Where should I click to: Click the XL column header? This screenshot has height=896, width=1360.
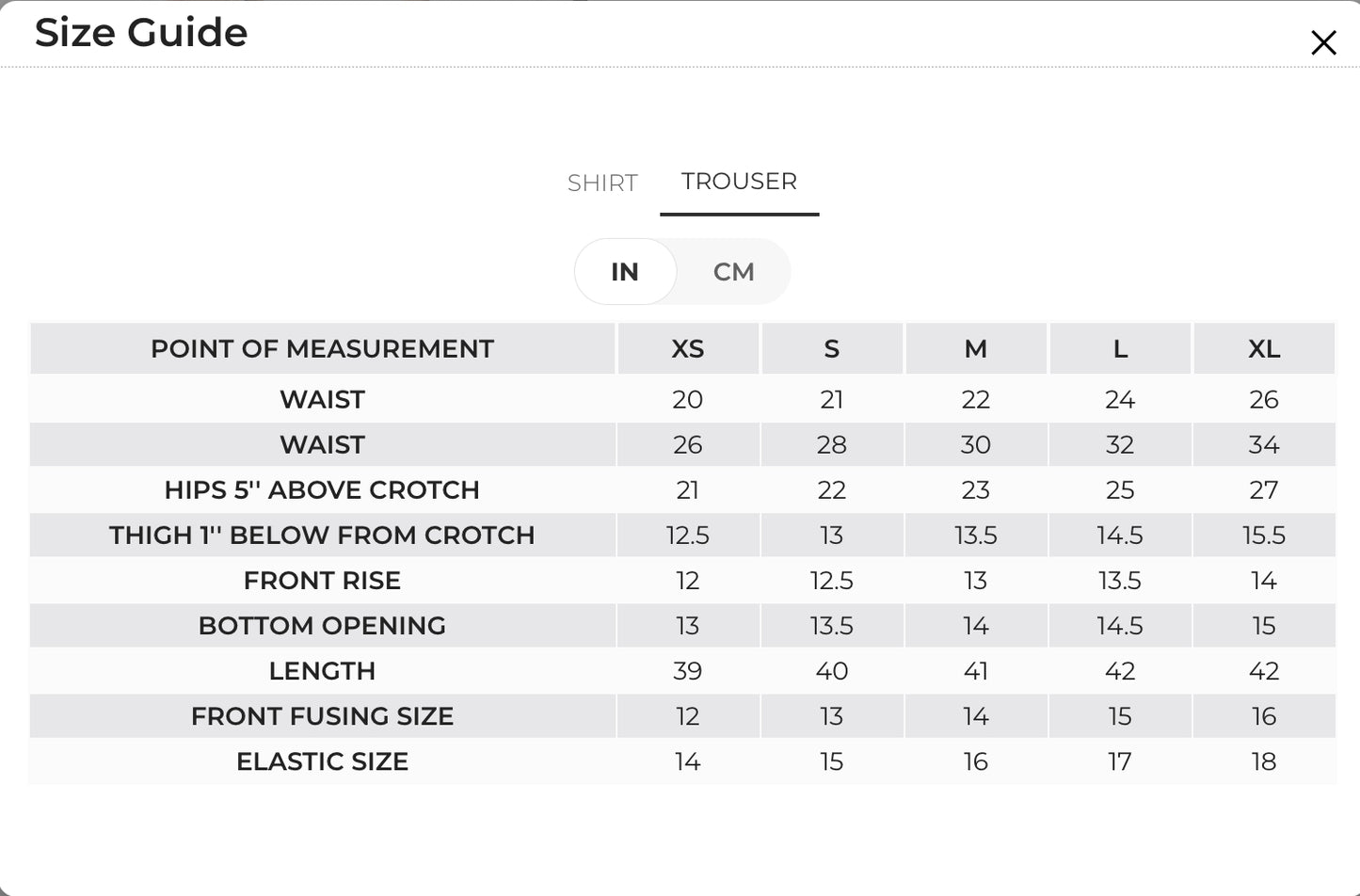click(x=1264, y=349)
